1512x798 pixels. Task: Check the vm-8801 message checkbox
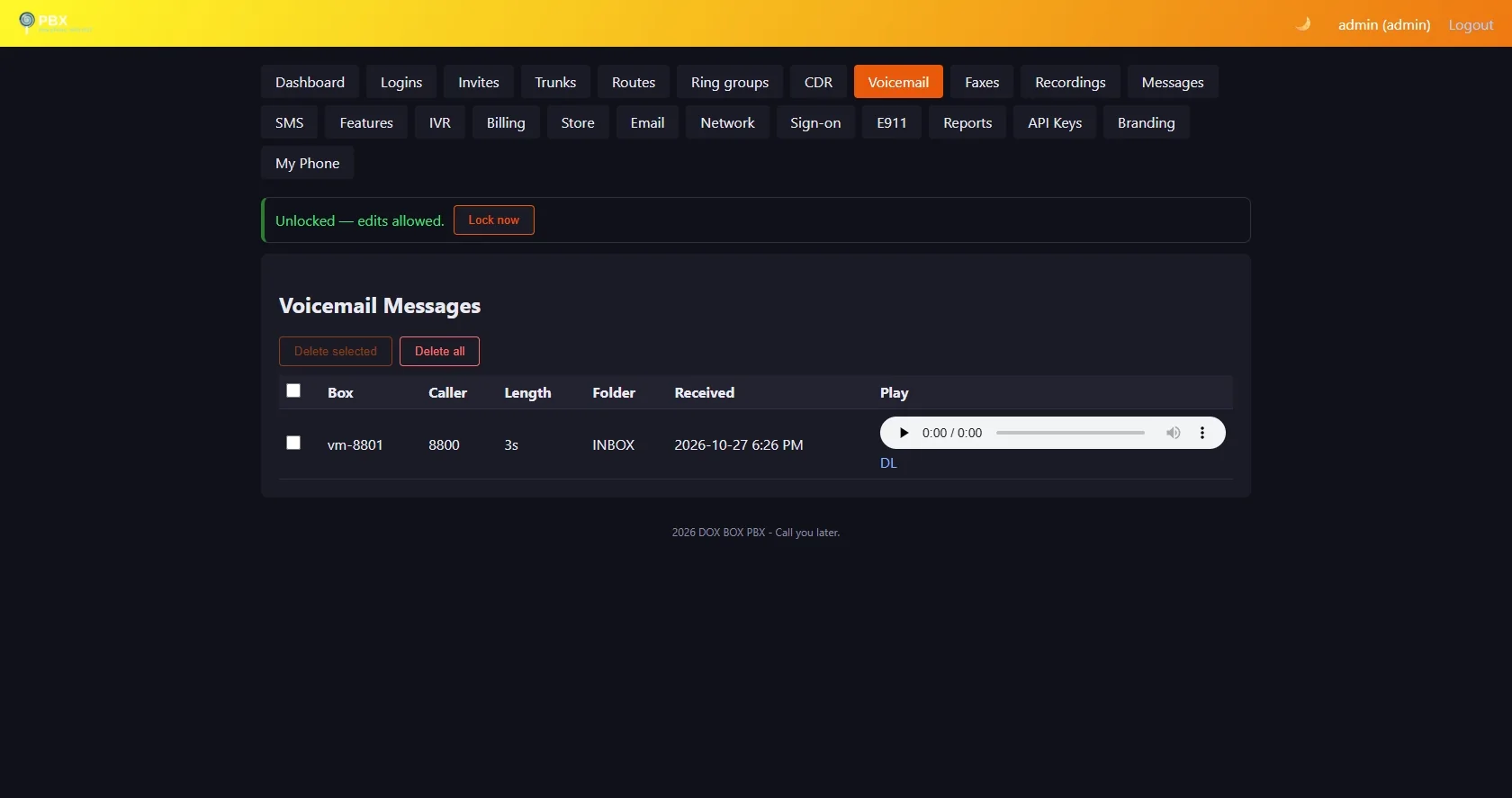293,443
